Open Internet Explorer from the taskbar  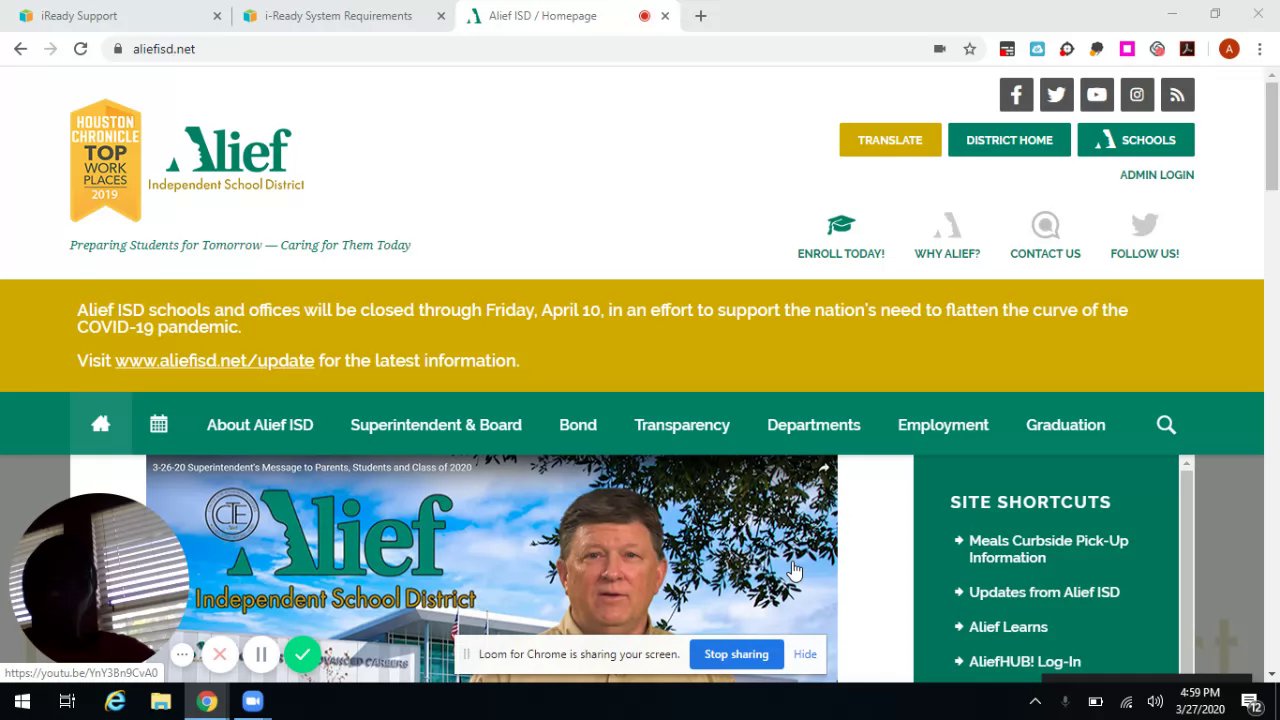tap(115, 701)
